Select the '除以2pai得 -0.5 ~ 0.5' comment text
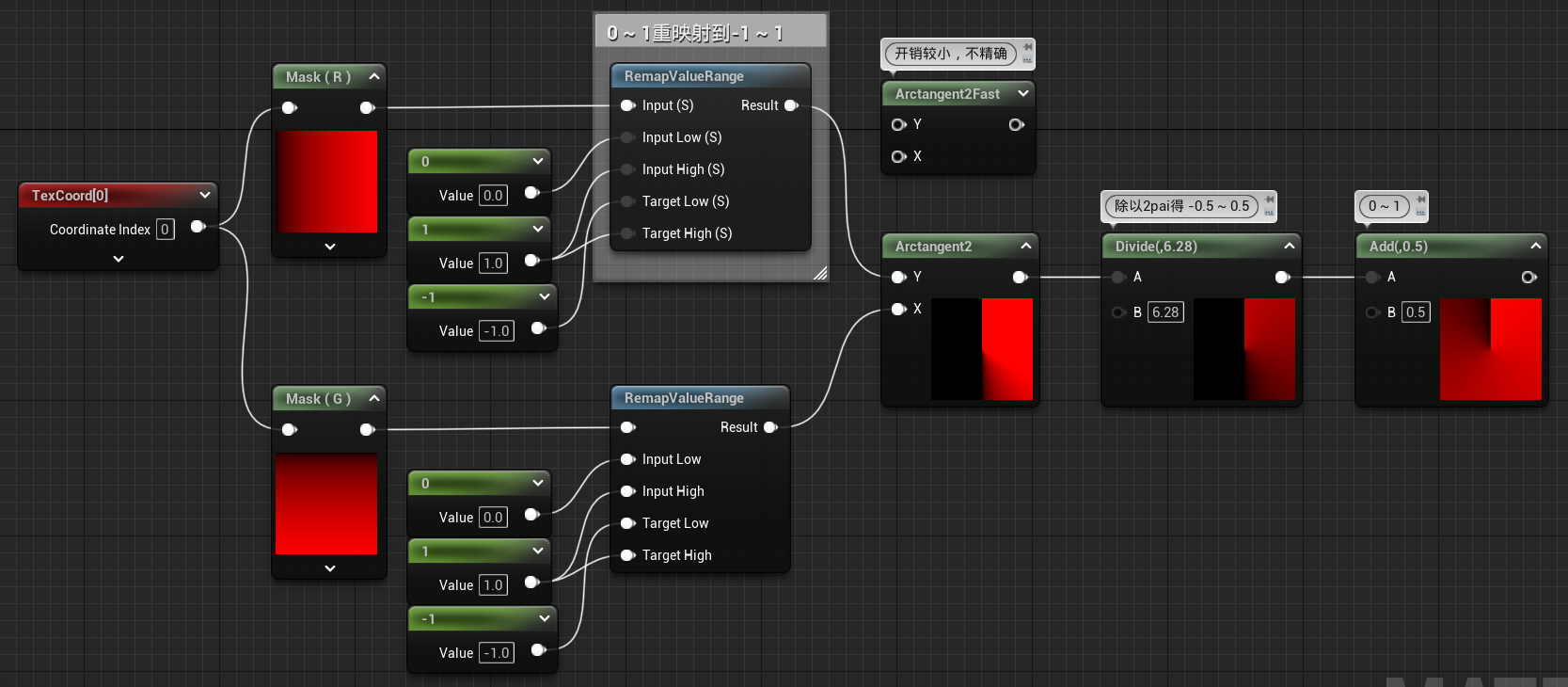 pyautogui.click(x=1181, y=206)
